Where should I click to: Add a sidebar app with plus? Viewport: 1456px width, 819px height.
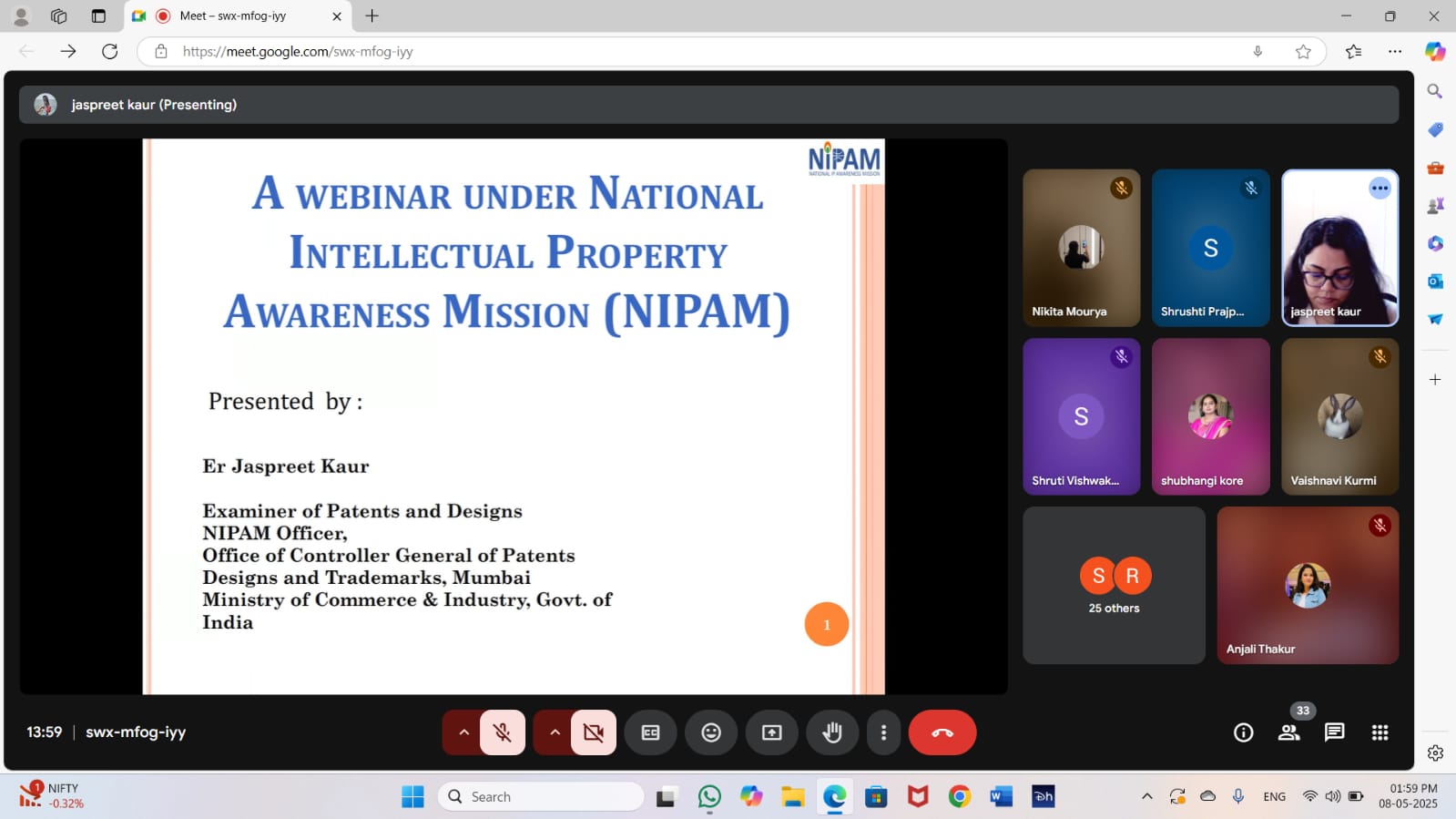coord(1435,379)
